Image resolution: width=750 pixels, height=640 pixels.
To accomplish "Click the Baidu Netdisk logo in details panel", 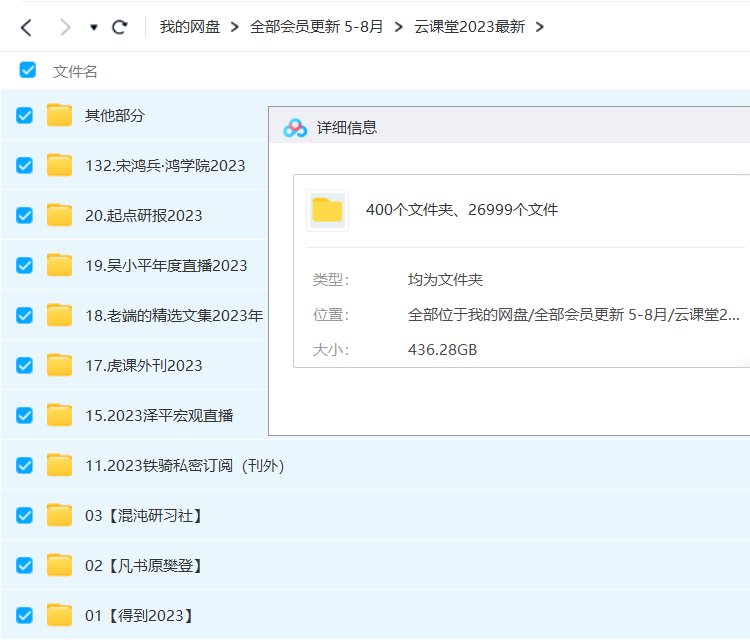I will click(295, 128).
